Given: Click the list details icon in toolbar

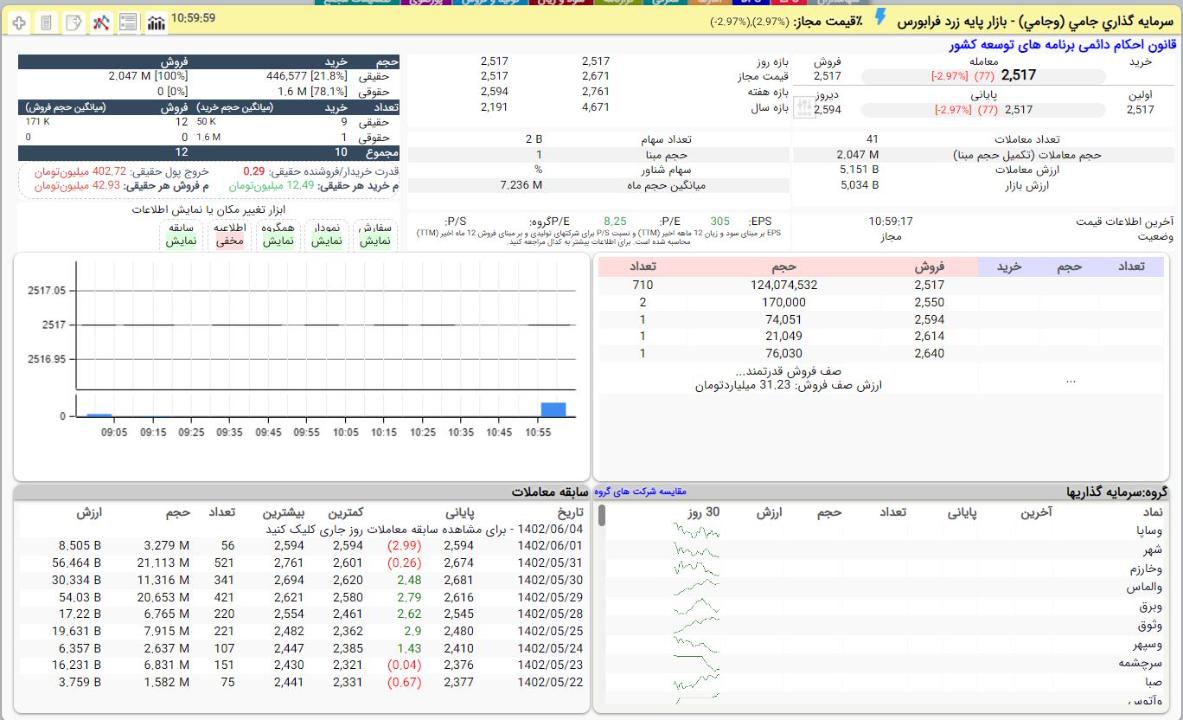Looking at the screenshot, I should (128, 21).
